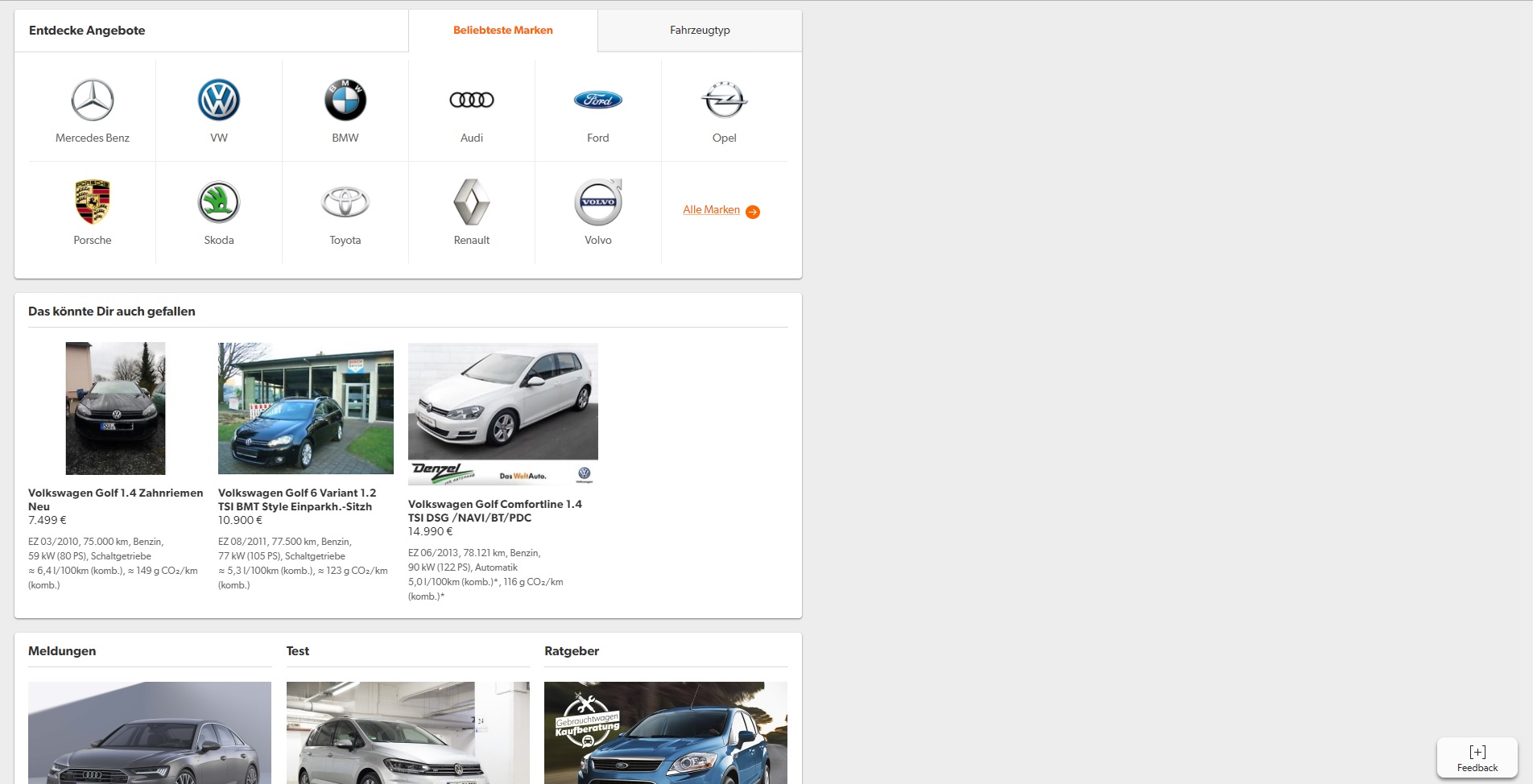The image size is (1533, 784).
Task: Pick the BMW roundel logo
Action: 345,100
